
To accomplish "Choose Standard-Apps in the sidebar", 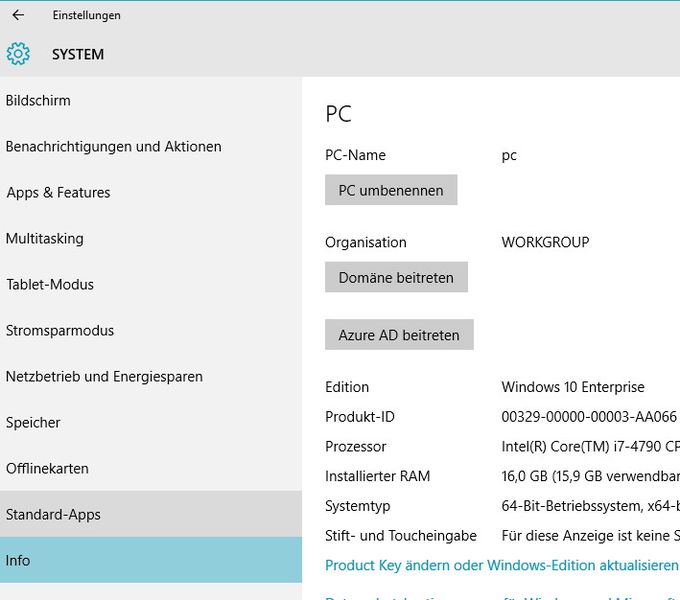I will (53, 515).
